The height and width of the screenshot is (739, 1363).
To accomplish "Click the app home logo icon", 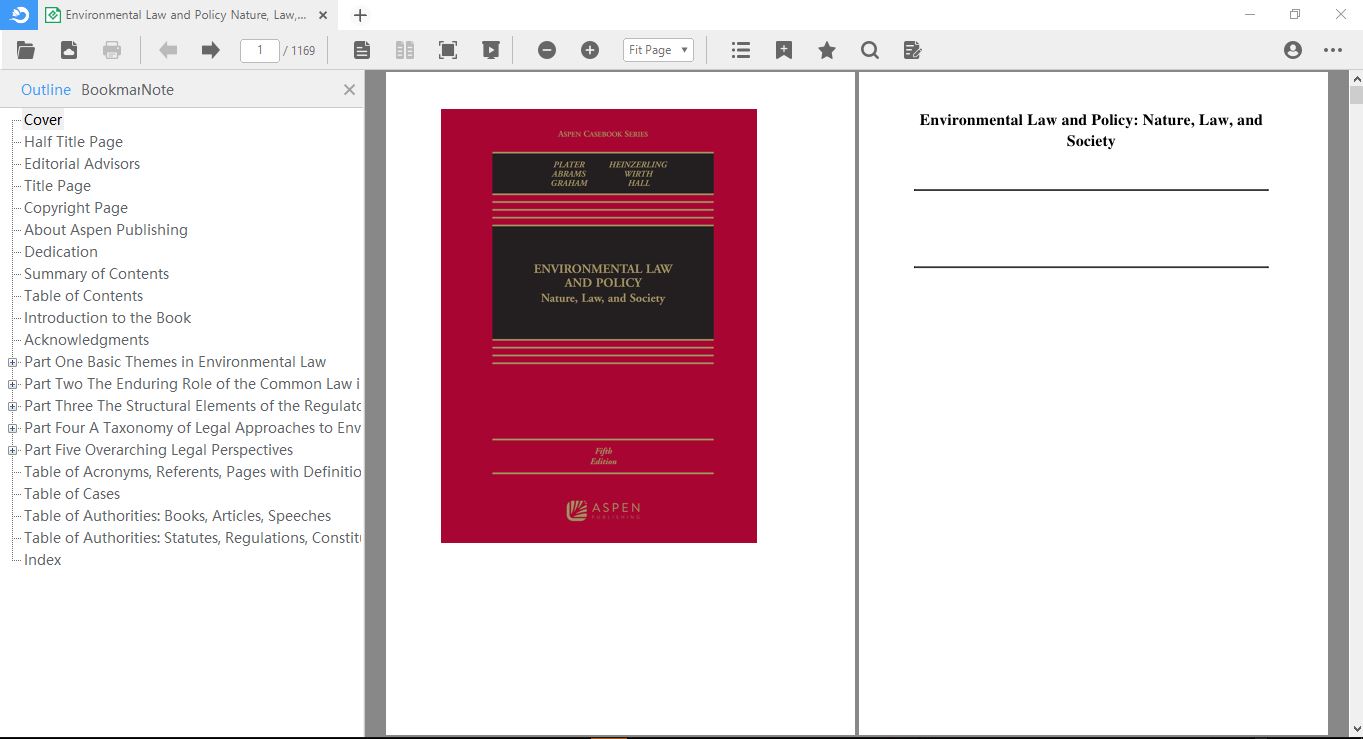I will [x=19, y=14].
